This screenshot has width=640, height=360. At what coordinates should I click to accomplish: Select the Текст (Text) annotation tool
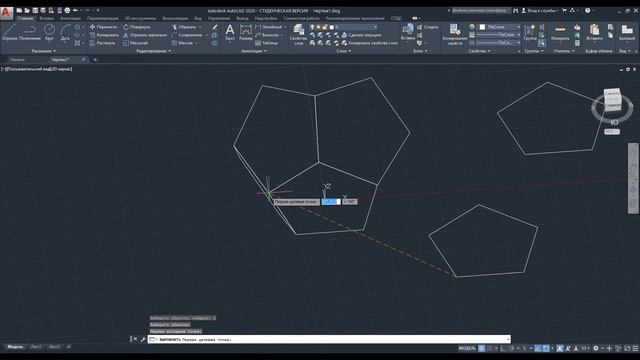(230, 32)
